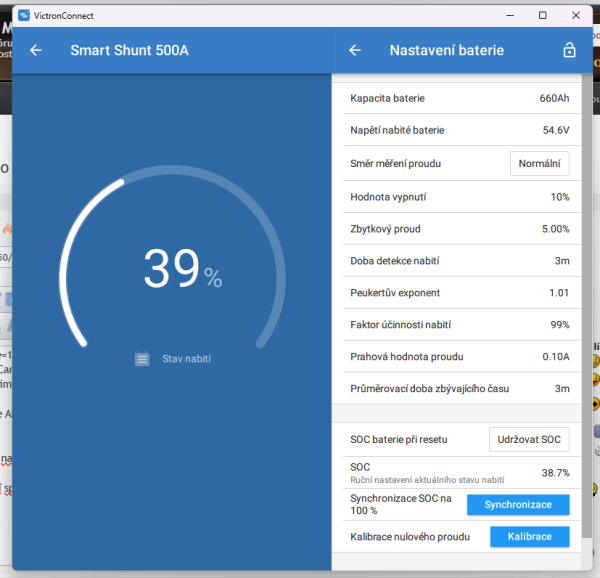This screenshot has height=578, width=600.
Task: Click the settings panel vertical scrollbar
Action: (x=587, y=306)
